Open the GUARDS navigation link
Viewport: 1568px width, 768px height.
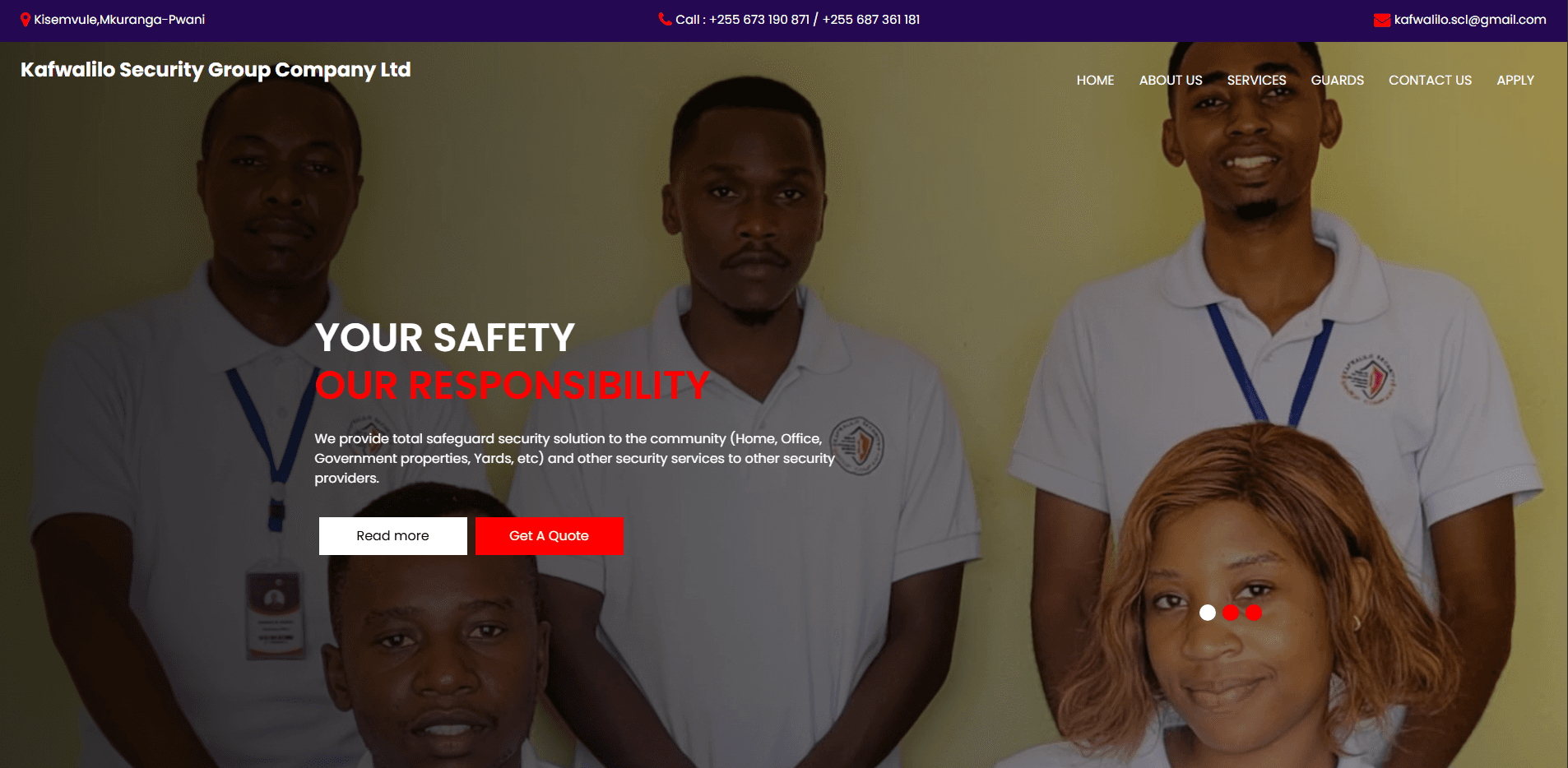click(1337, 80)
